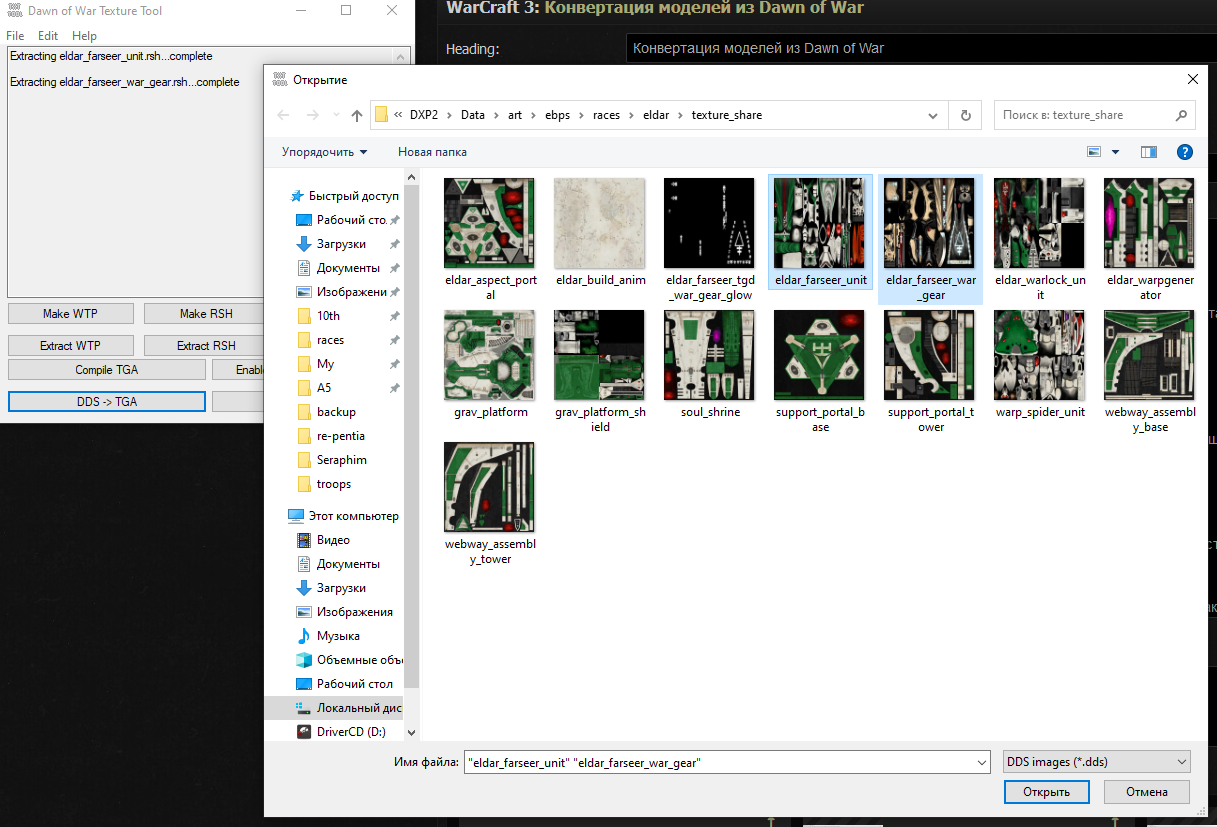This screenshot has width=1217, height=827.
Task: Expand the file name history dropdown
Action: coord(980,762)
